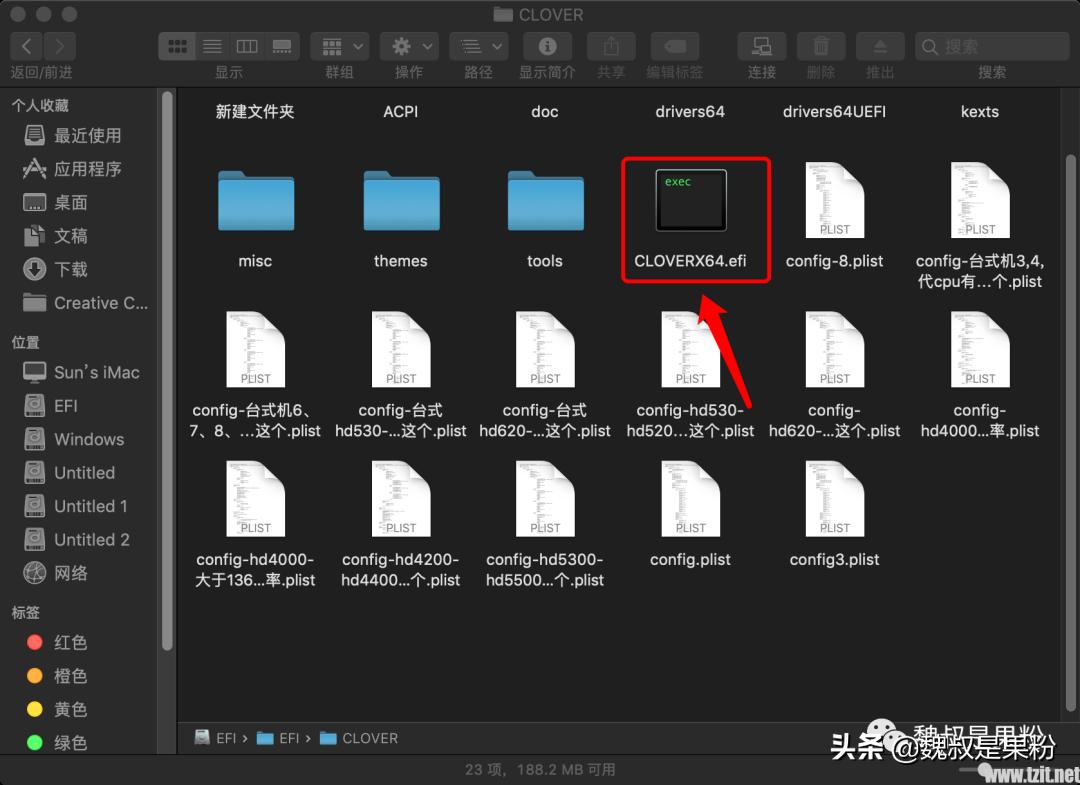
Task: Select config-hd4200-hd4400 plist file icon
Action: tap(401, 499)
